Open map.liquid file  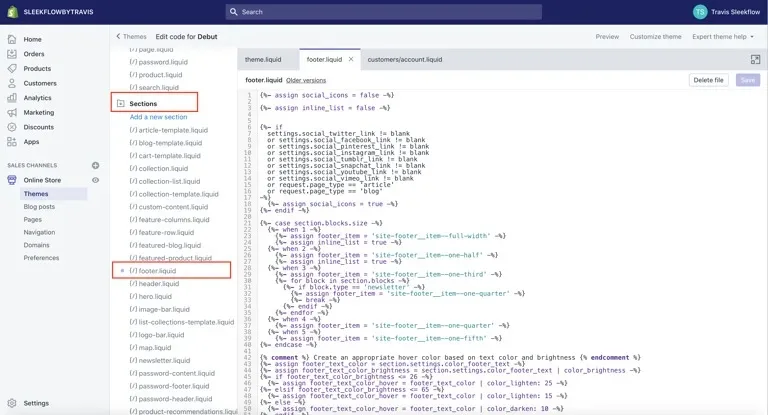[150, 348]
